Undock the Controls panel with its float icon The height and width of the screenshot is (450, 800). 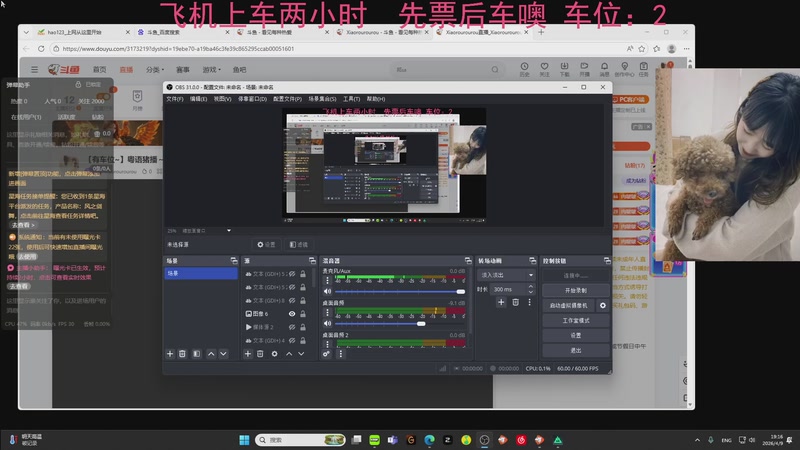pyautogui.click(x=607, y=261)
